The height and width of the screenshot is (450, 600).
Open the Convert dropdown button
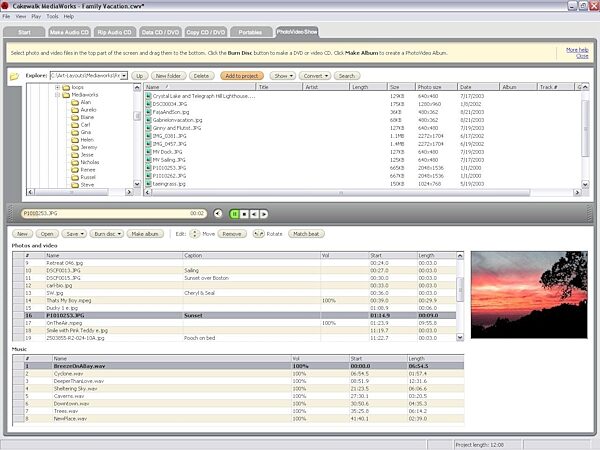point(315,76)
